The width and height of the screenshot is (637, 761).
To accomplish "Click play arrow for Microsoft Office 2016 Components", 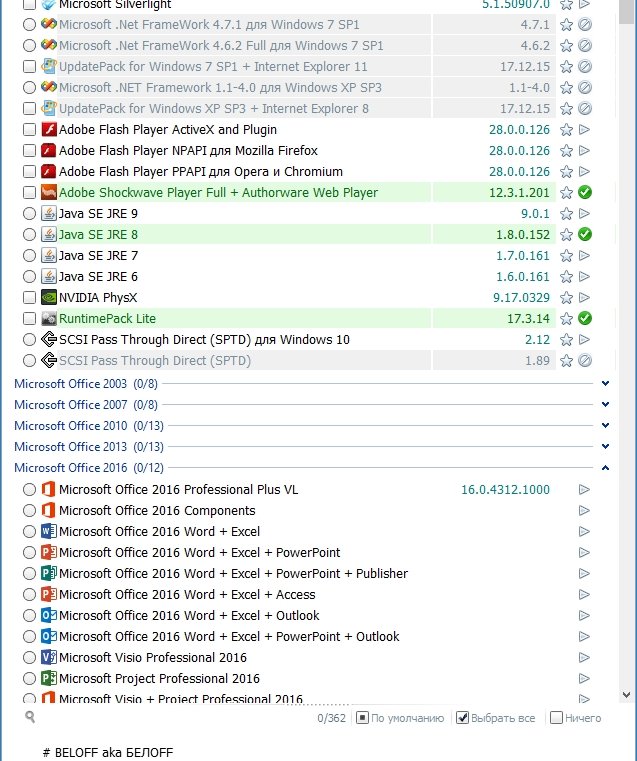I will 585,511.
